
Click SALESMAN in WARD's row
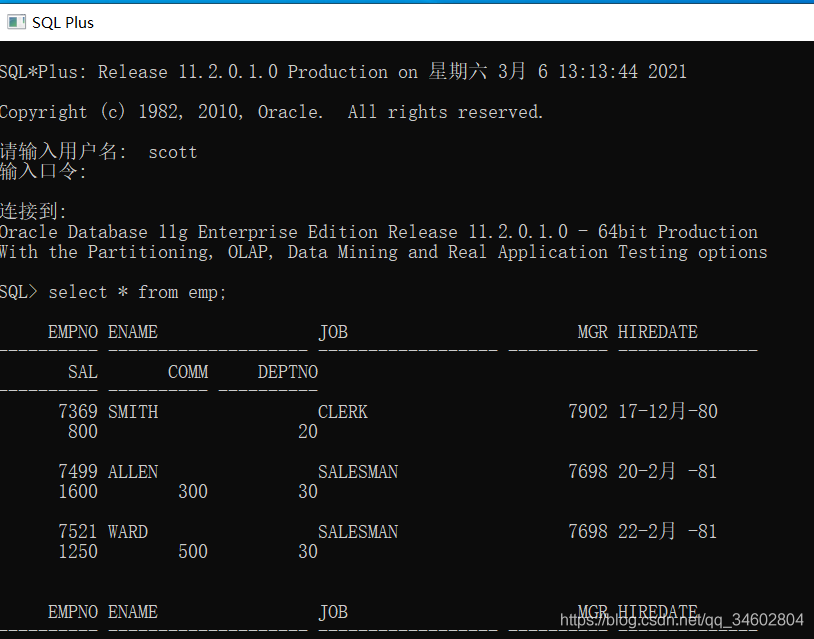point(358,531)
